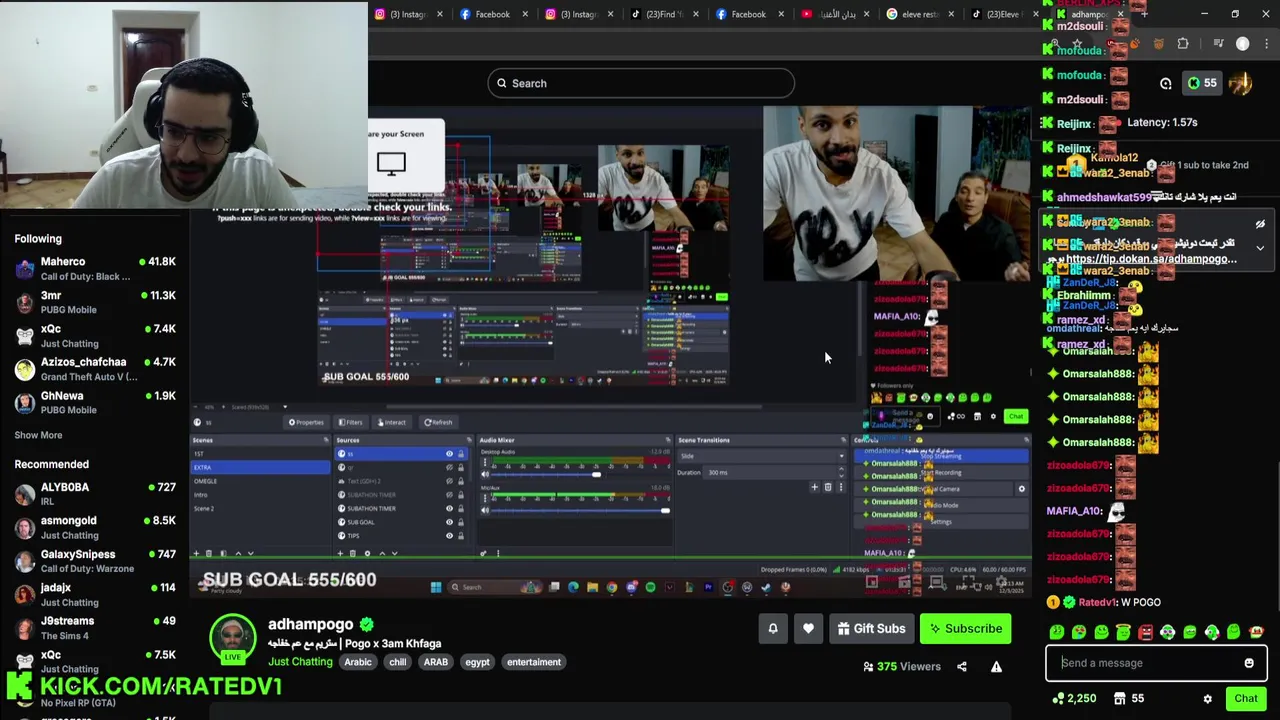Image resolution: width=1280 pixels, height=720 pixels.
Task: Click Refresh button in streamed OBS
Action: [438, 422]
